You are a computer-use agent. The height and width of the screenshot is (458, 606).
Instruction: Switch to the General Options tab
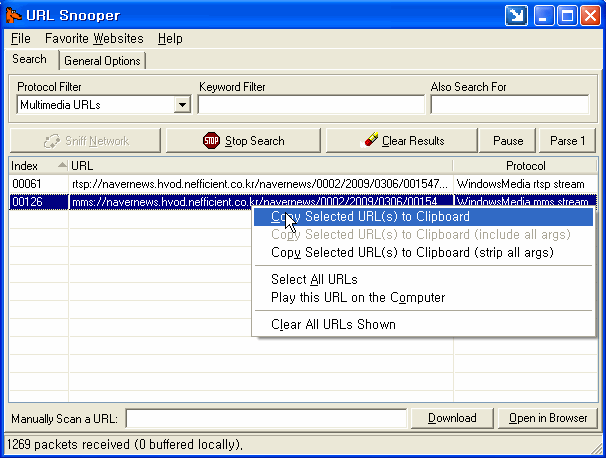point(102,61)
